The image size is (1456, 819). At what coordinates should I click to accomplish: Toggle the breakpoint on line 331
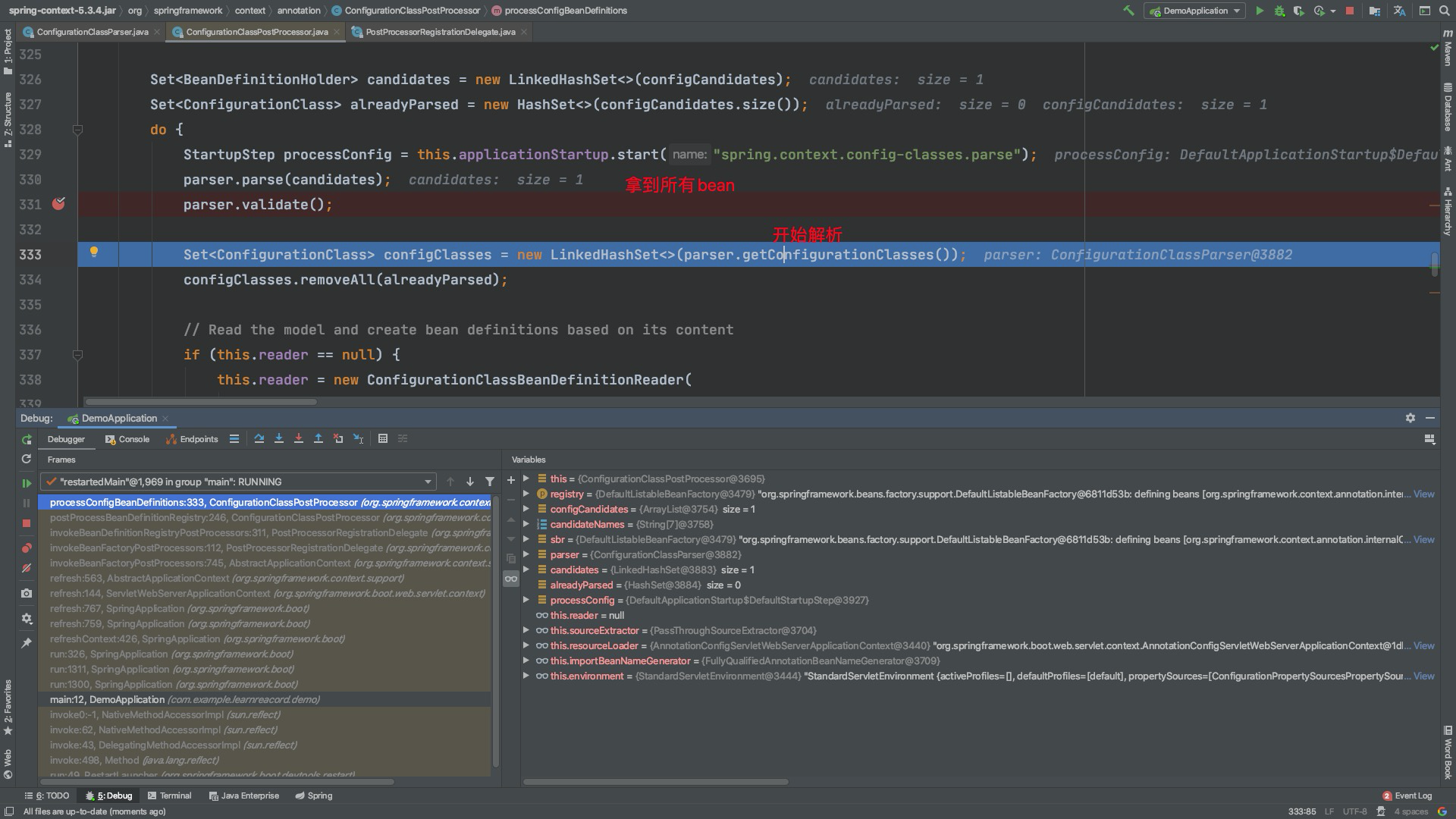tap(58, 204)
